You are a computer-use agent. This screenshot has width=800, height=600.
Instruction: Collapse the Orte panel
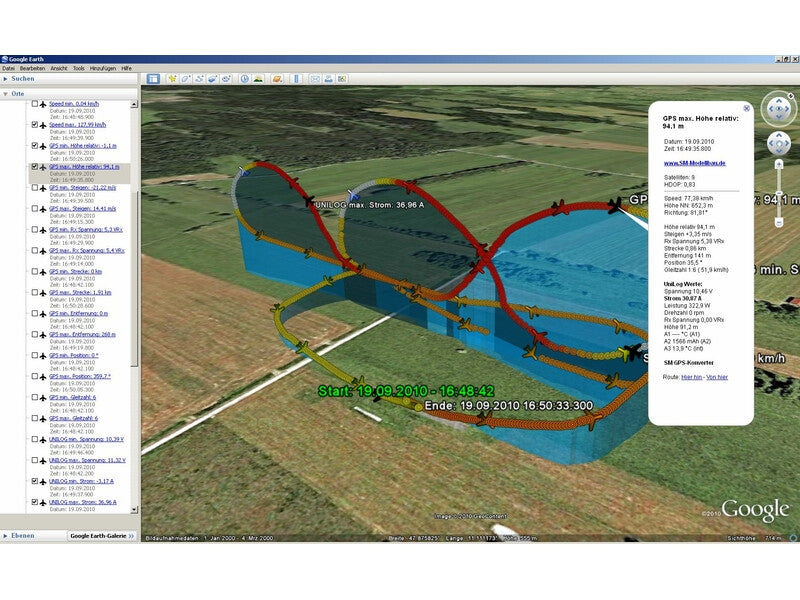(x=6, y=92)
